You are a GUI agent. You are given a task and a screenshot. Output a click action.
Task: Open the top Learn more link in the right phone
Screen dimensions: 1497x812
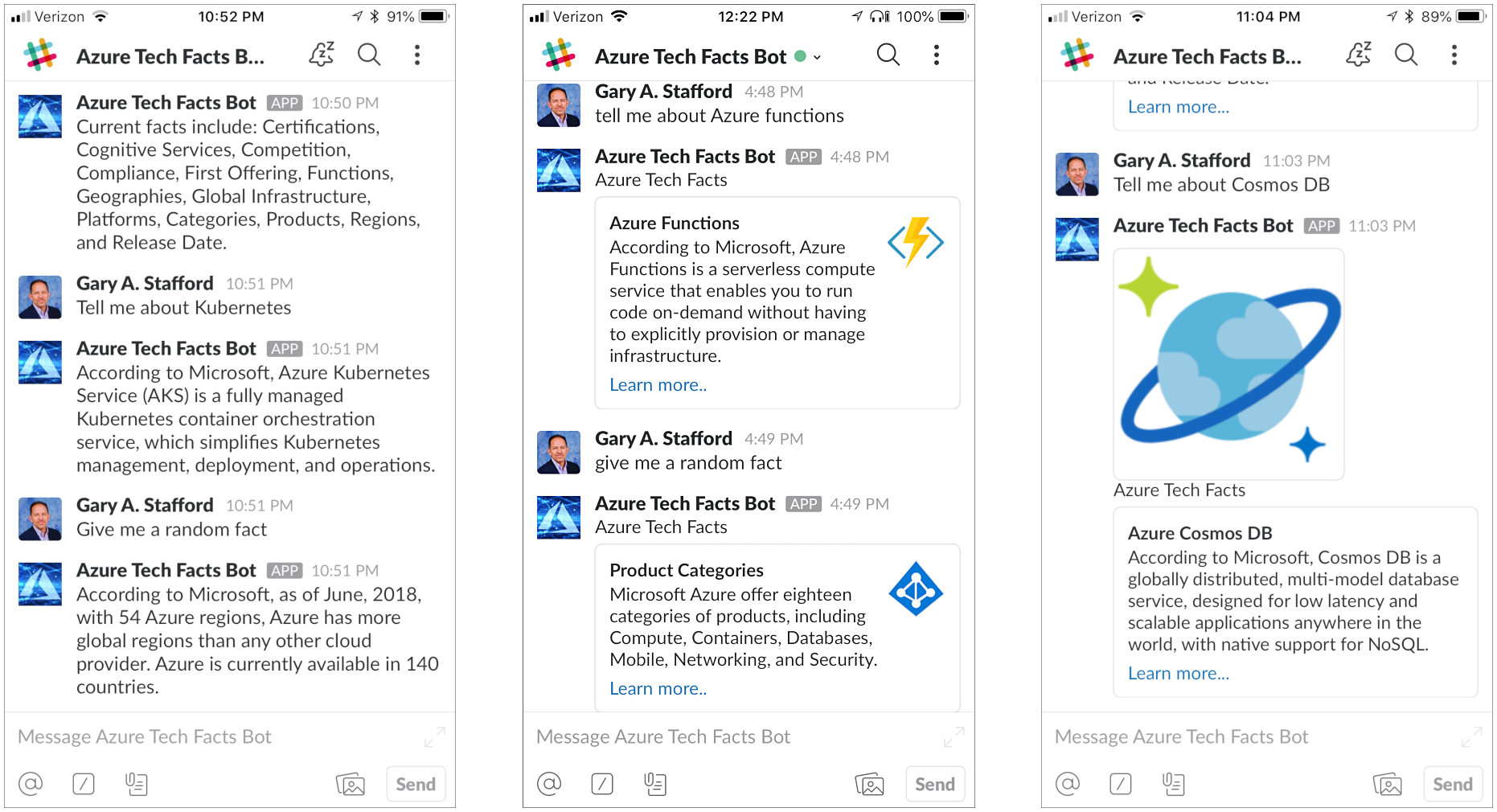1179,107
